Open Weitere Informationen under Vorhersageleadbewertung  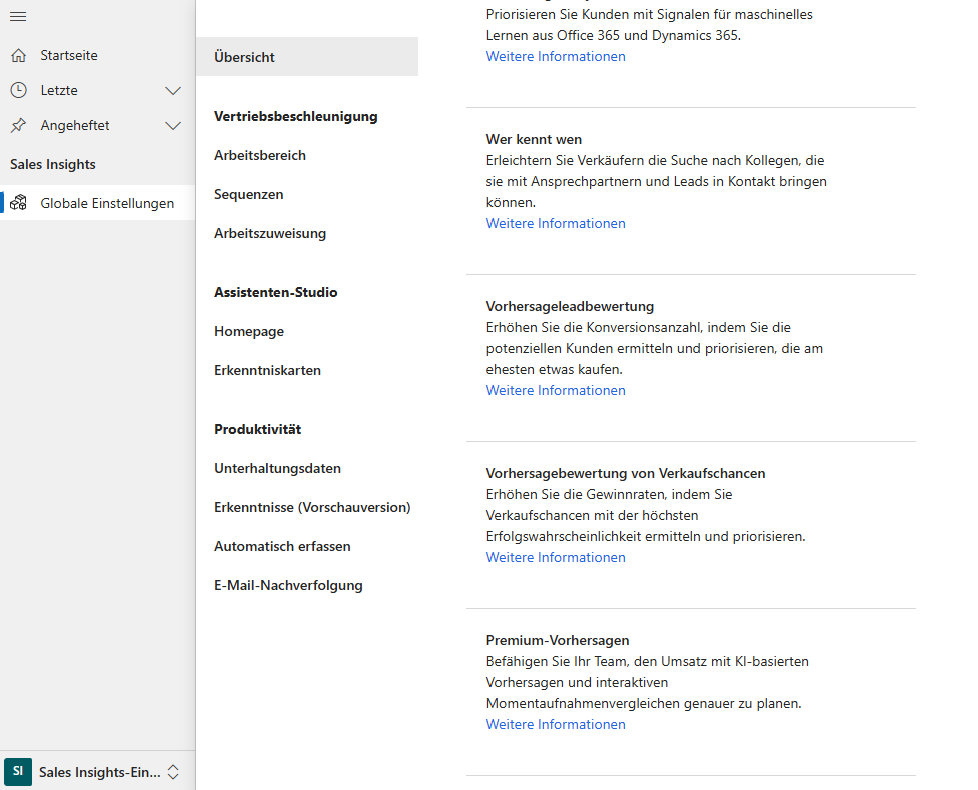click(555, 390)
